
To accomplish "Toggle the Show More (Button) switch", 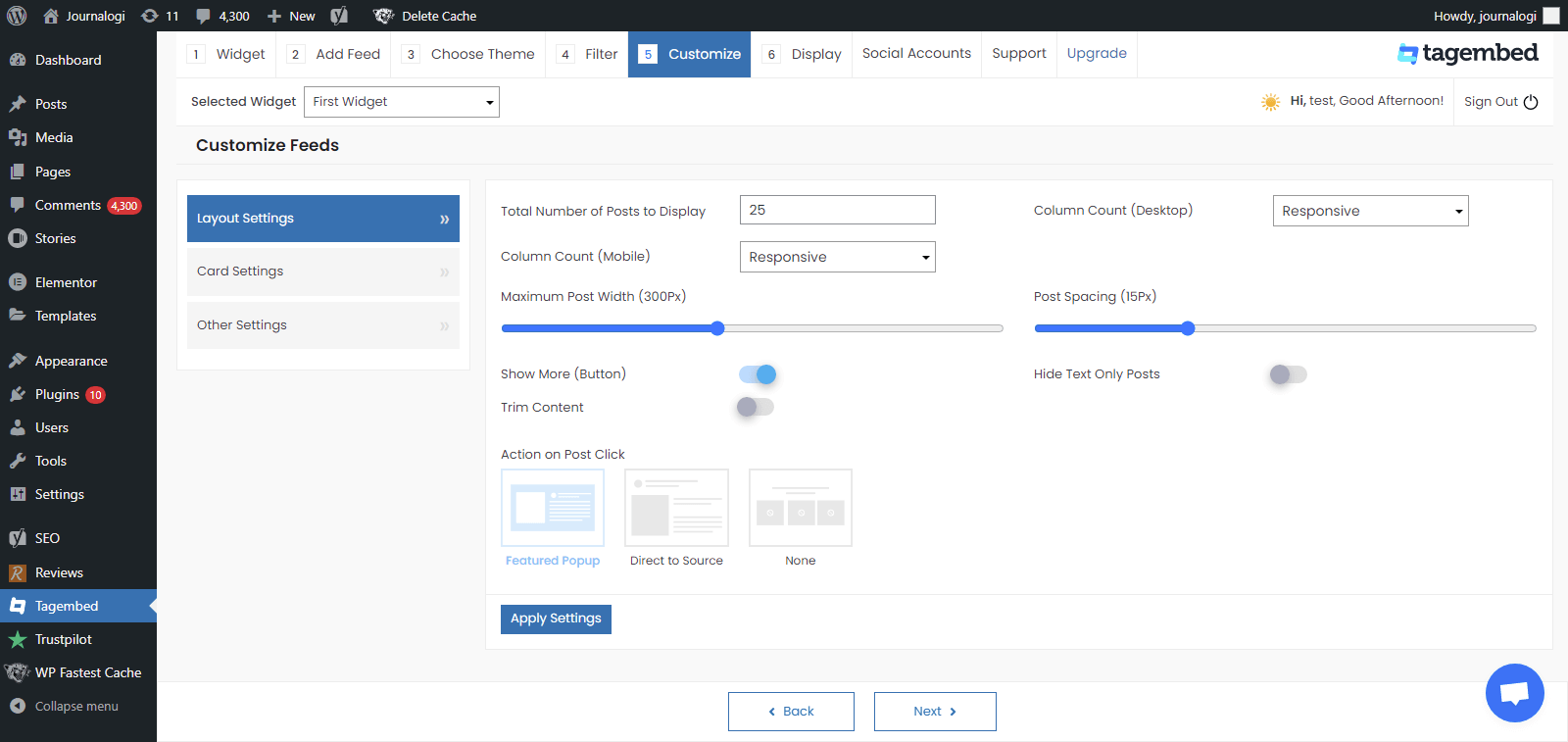I will pos(758,374).
